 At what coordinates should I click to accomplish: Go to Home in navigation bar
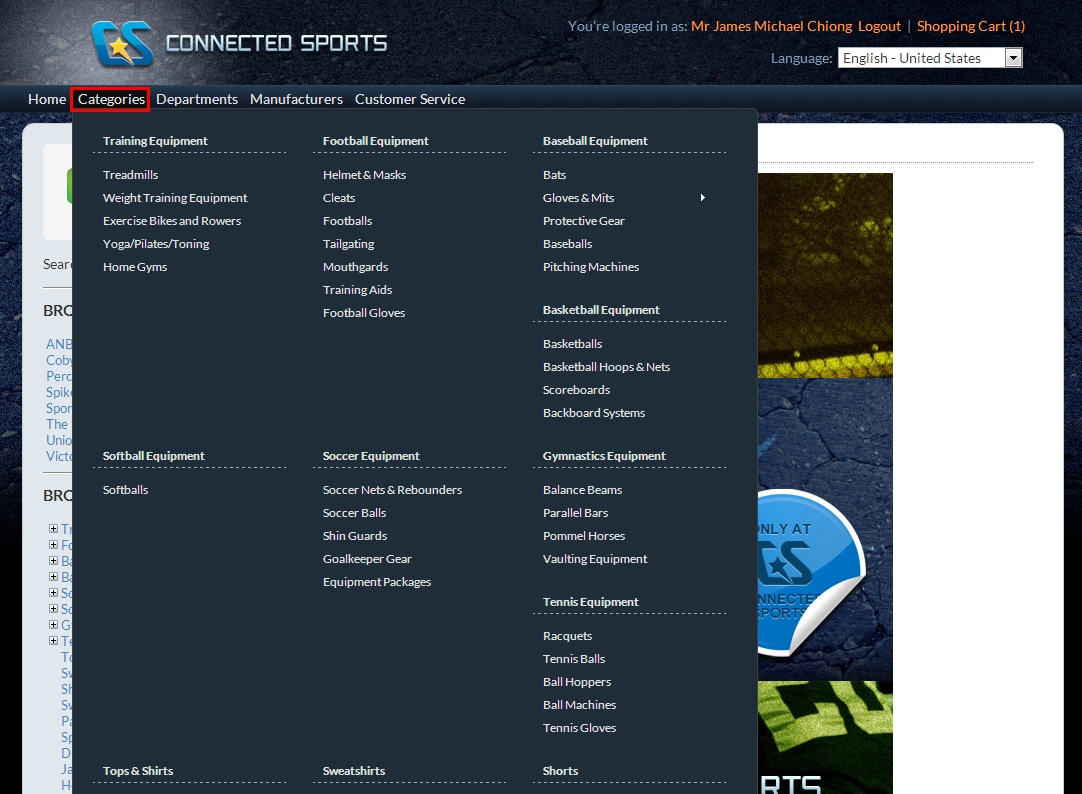[x=47, y=99]
